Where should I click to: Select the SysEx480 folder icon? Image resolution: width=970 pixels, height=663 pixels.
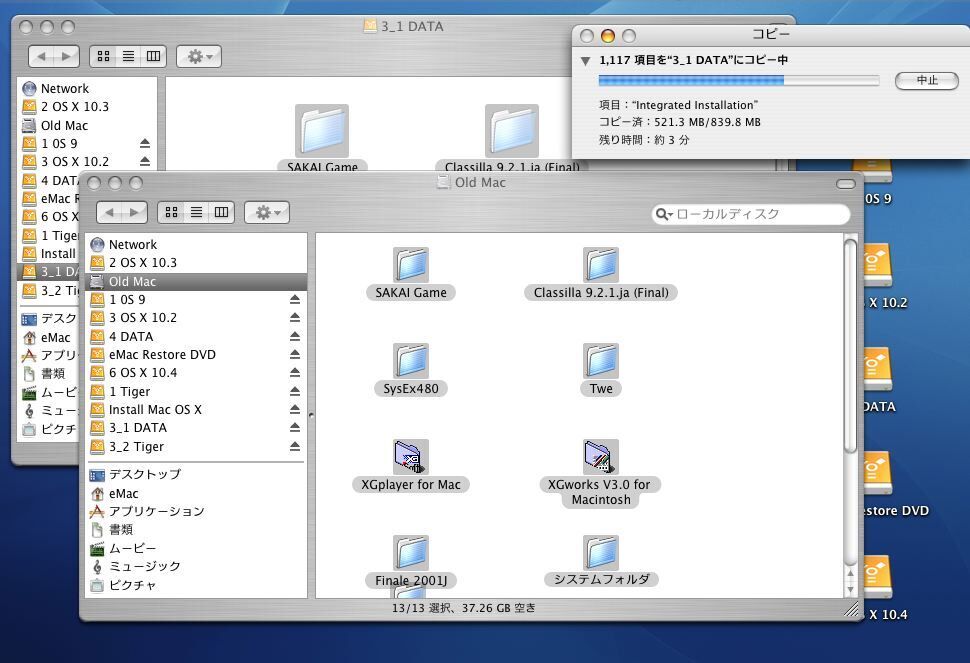click(410, 361)
